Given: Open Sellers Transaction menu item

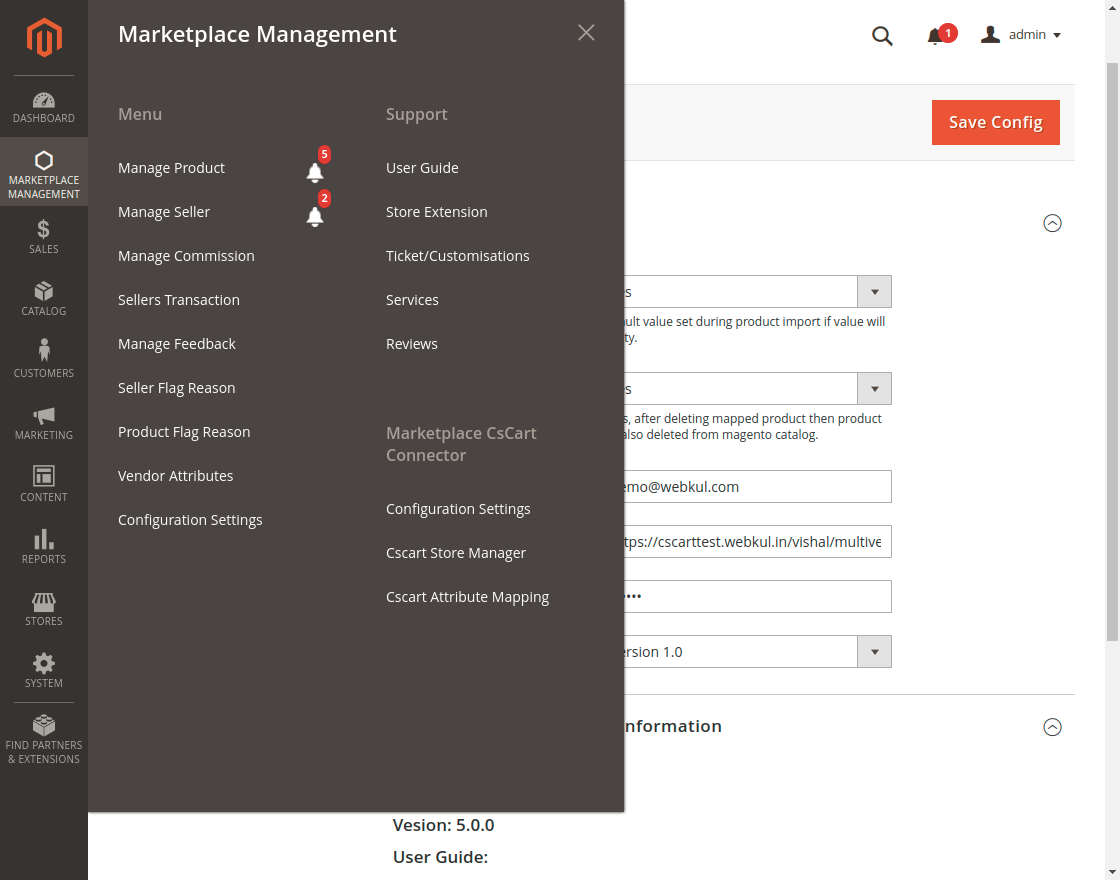Looking at the screenshot, I should click(x=179, y=300).
